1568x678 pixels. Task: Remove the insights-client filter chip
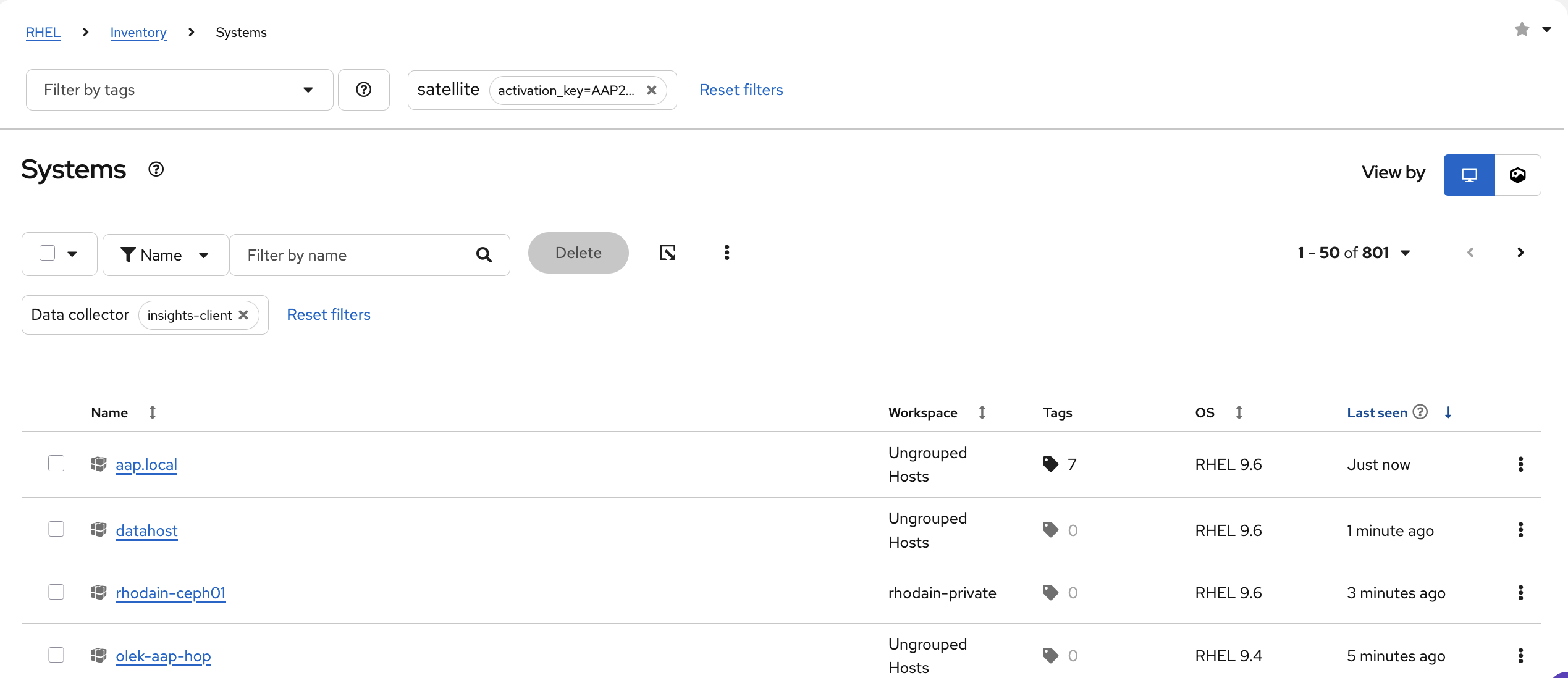coord(244,315)
